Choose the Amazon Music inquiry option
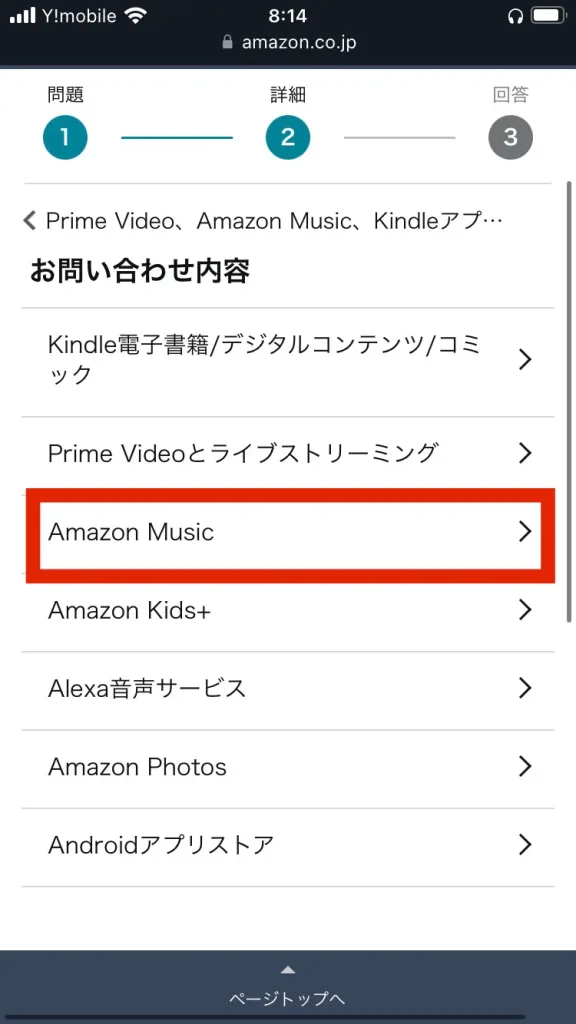Screen dimensions: 576x1024 click(288, 532)
